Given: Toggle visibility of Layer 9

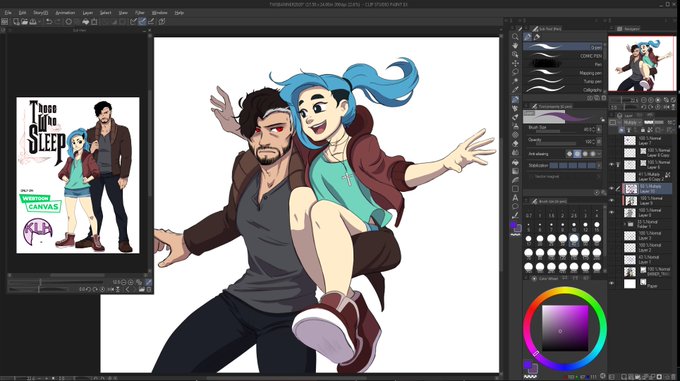Looking at the screenshot, I should [x=611, y=200].
